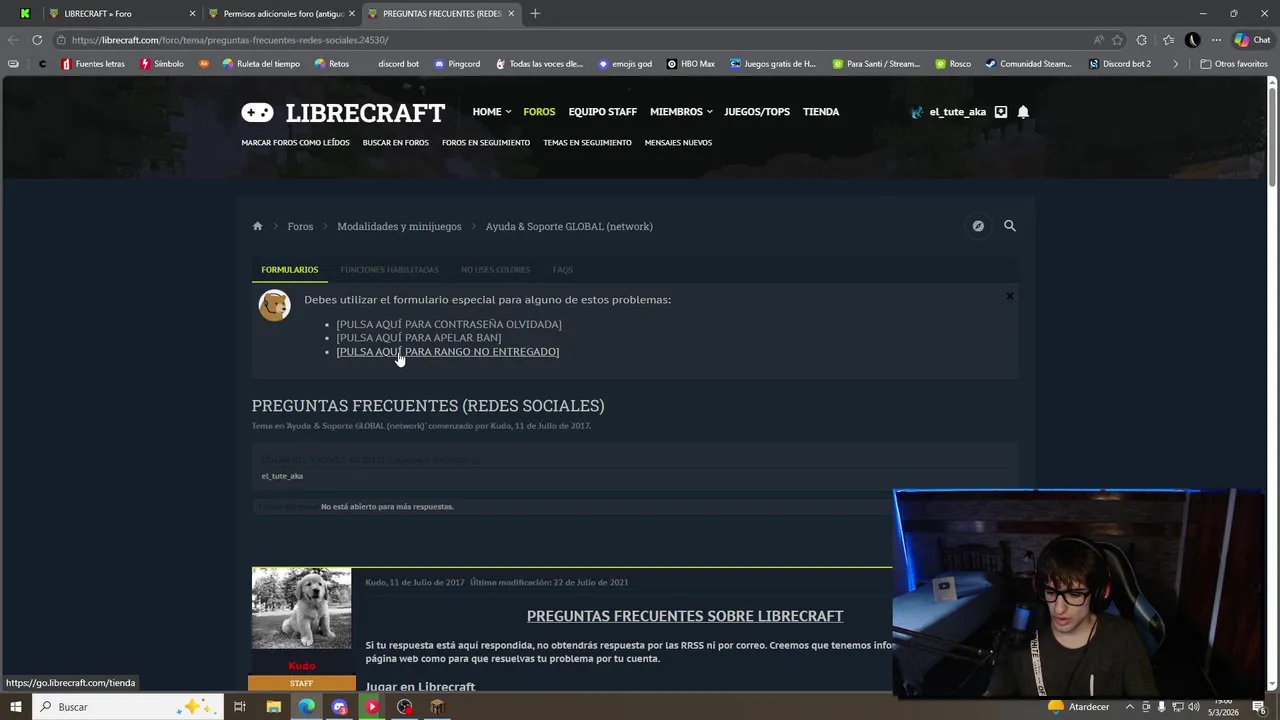Open the inbox icon next to el_tute_aka
Screen dimensions: 1280x720
coord(1001,112)
